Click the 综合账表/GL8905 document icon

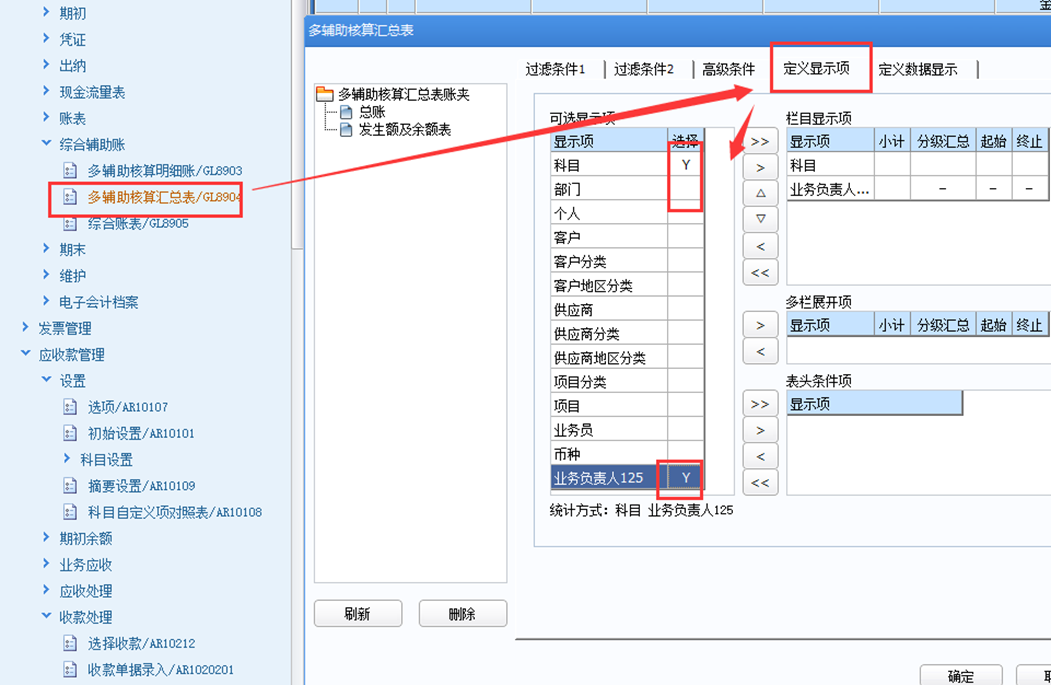click(x=70, y=223)
